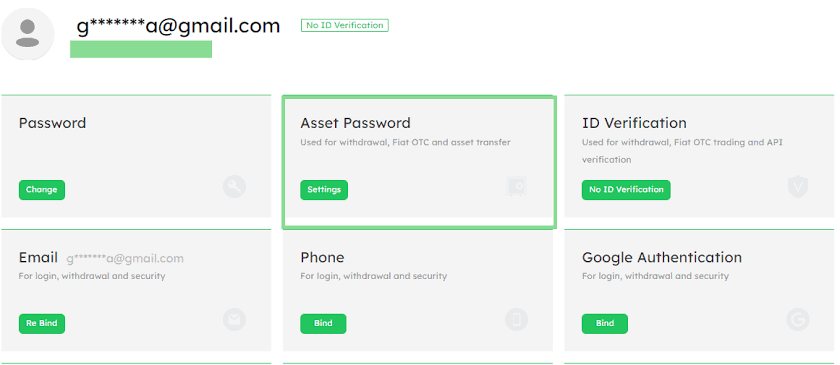Click the green highlighted bar under email
This screenshot has width=840, height=365.
coord(141,49)
